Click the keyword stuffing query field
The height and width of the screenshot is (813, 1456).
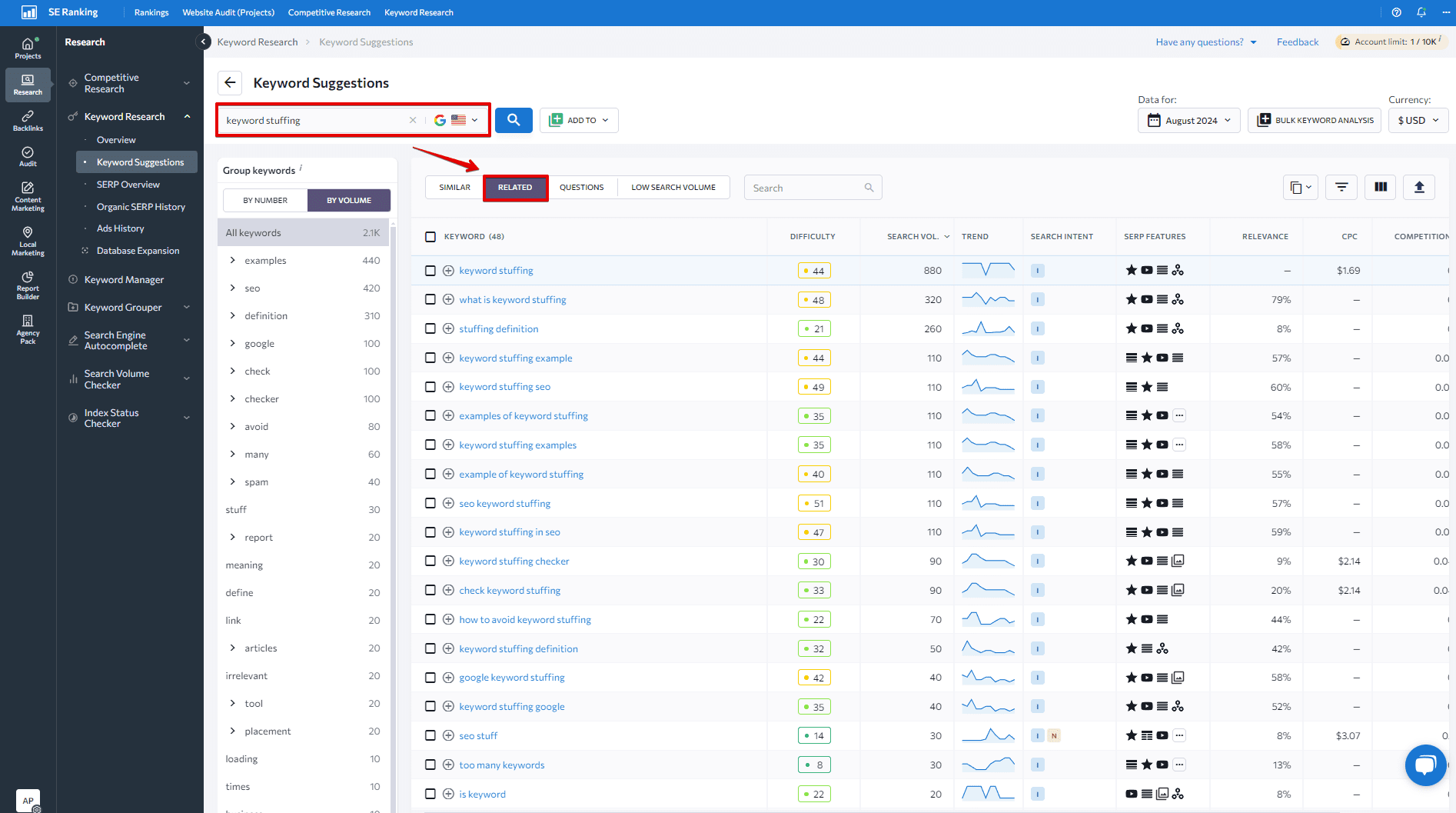pyautogui.click(x=315, y=120)
